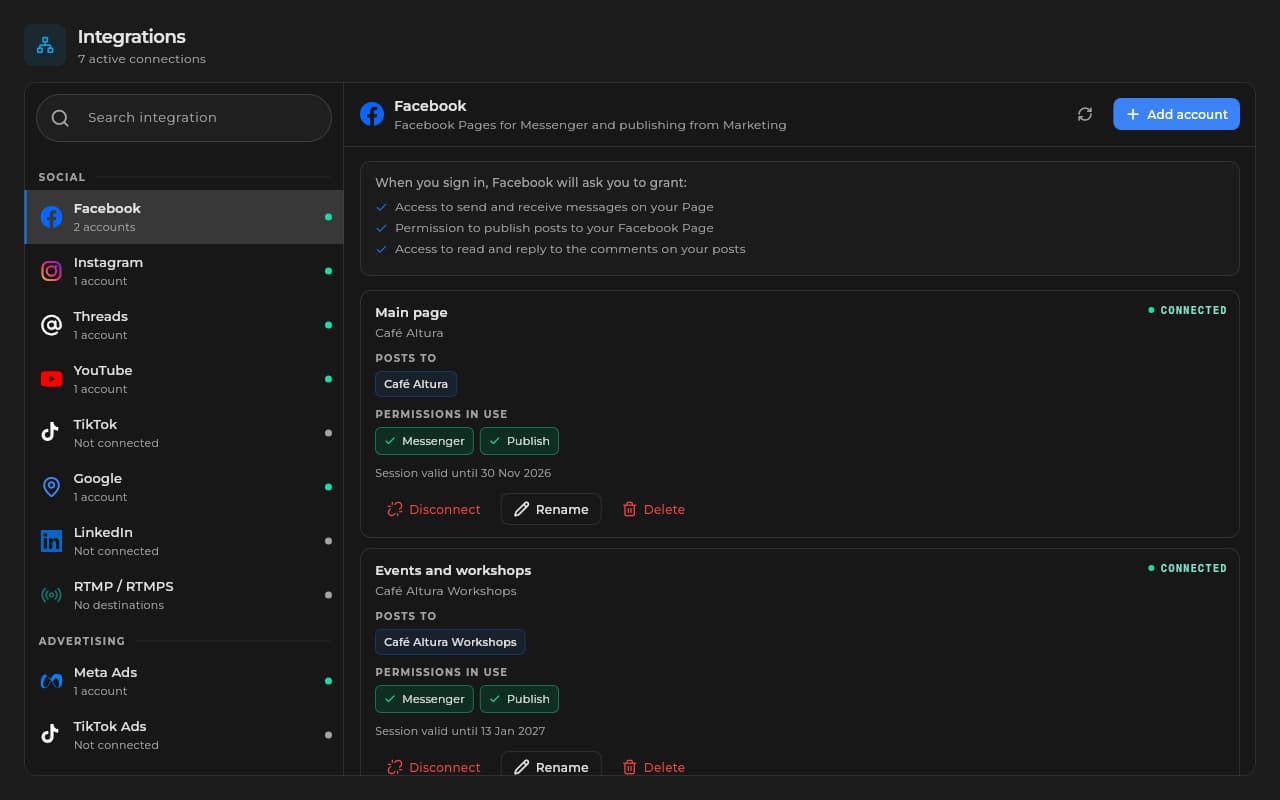Viewport: 1280px width, 800px height.
Task: Open the TikTok Ads integration row
Action: click(x=184, y=735)
